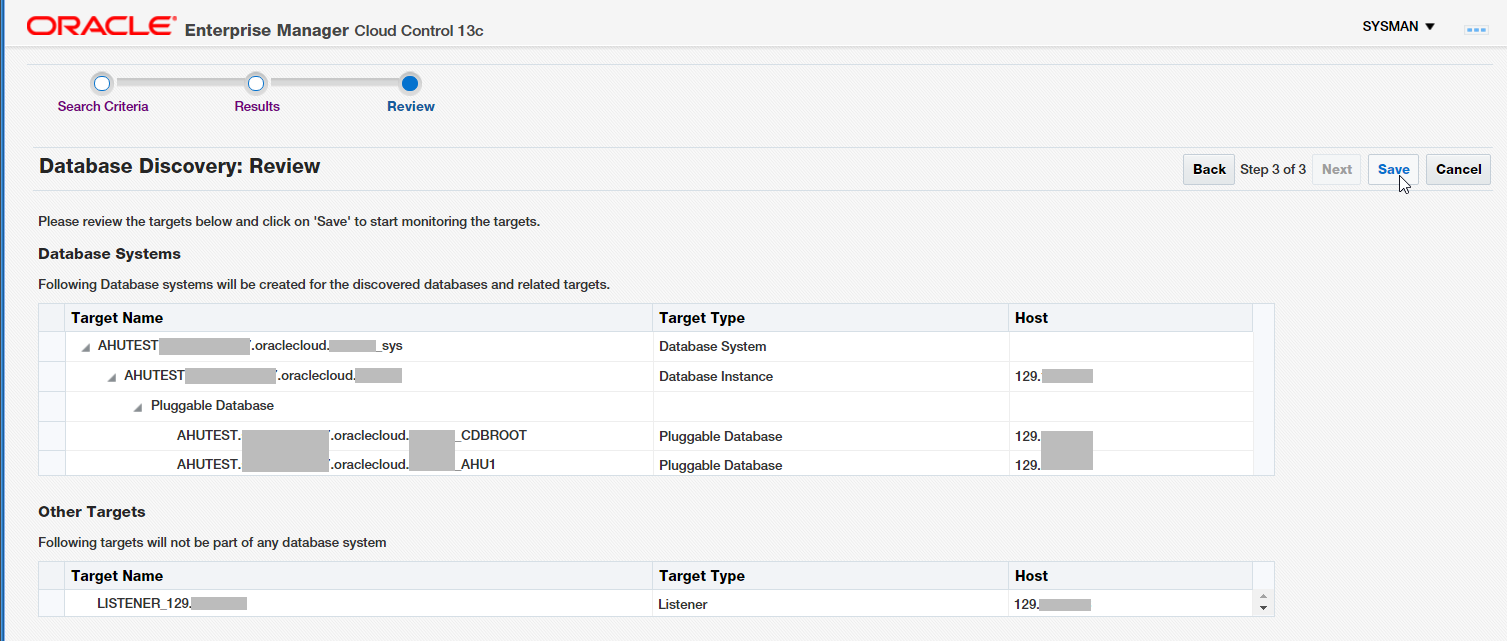The width and height of the screenshot is (1507, 641).
Task: Click the 'Enterprise Manager' product title
Action: point(267,30)
